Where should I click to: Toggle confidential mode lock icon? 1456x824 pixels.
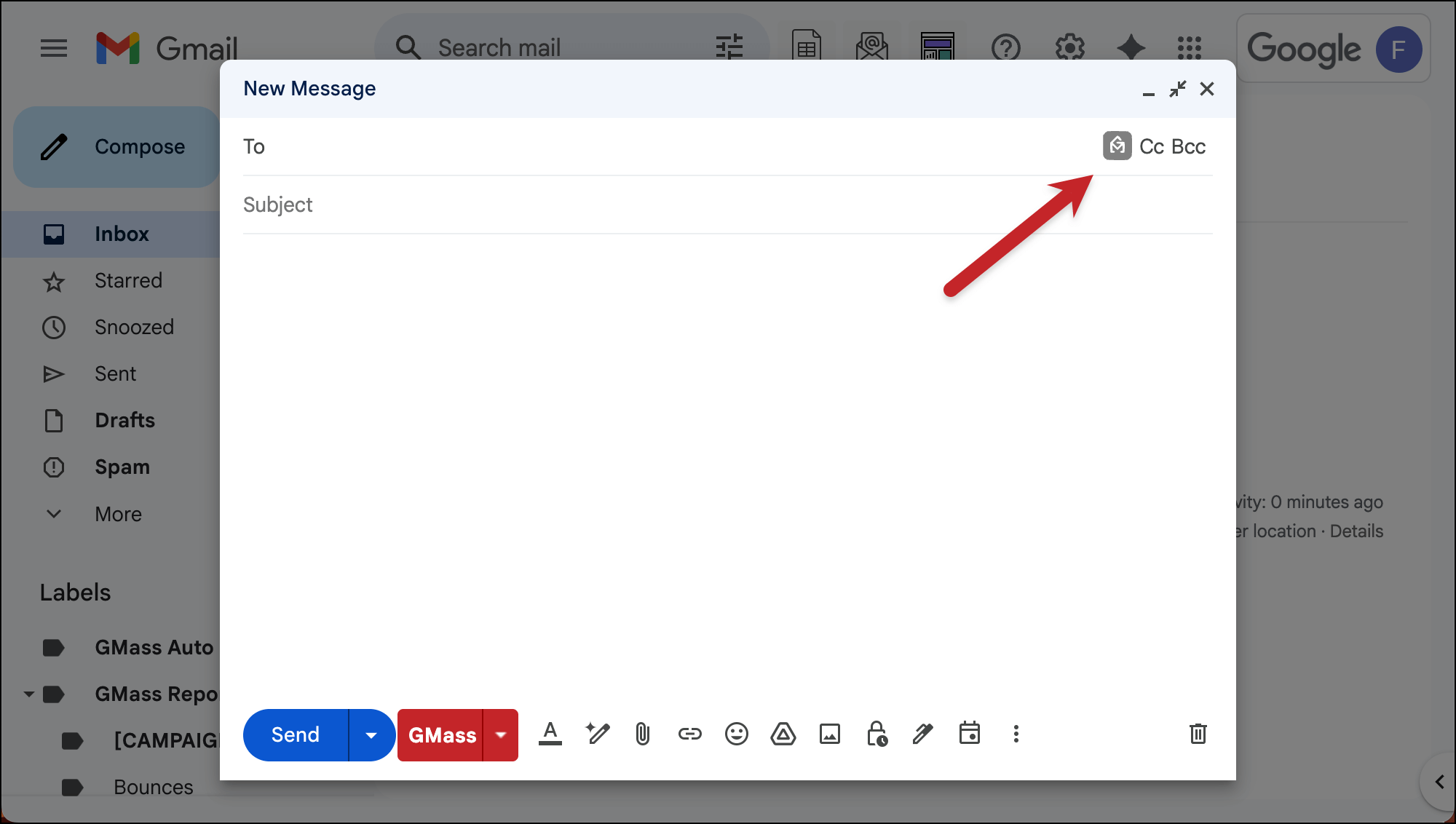tap(877, 734)
